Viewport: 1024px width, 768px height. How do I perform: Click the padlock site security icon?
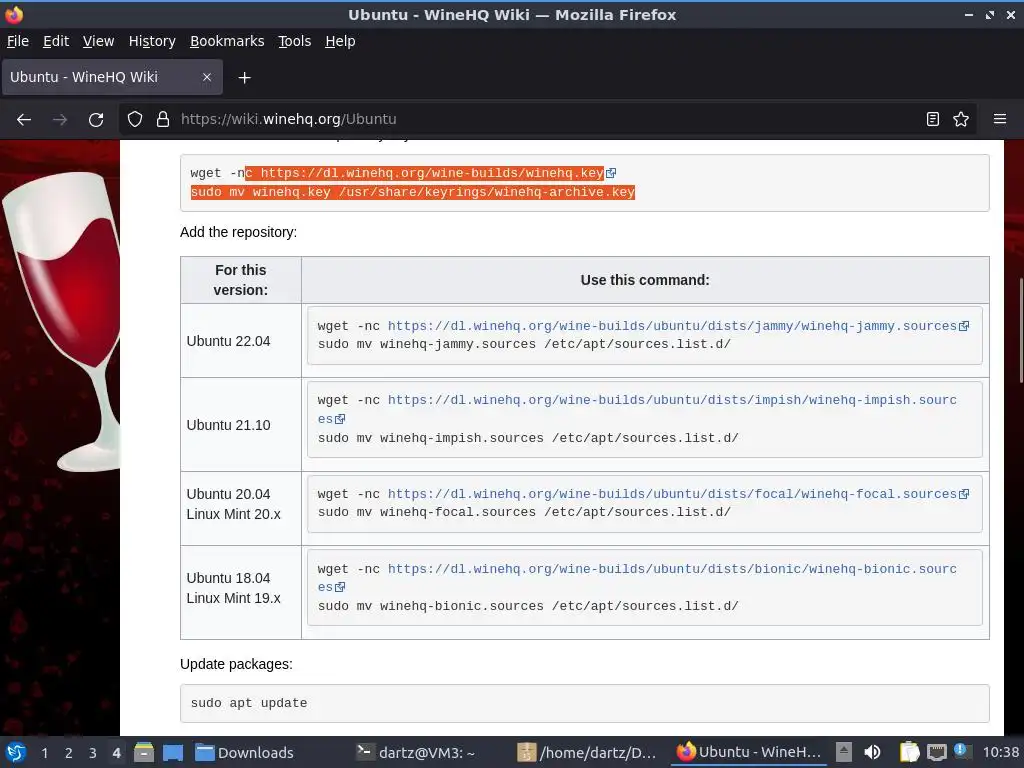pyautogui.click(x=163, y=120)
